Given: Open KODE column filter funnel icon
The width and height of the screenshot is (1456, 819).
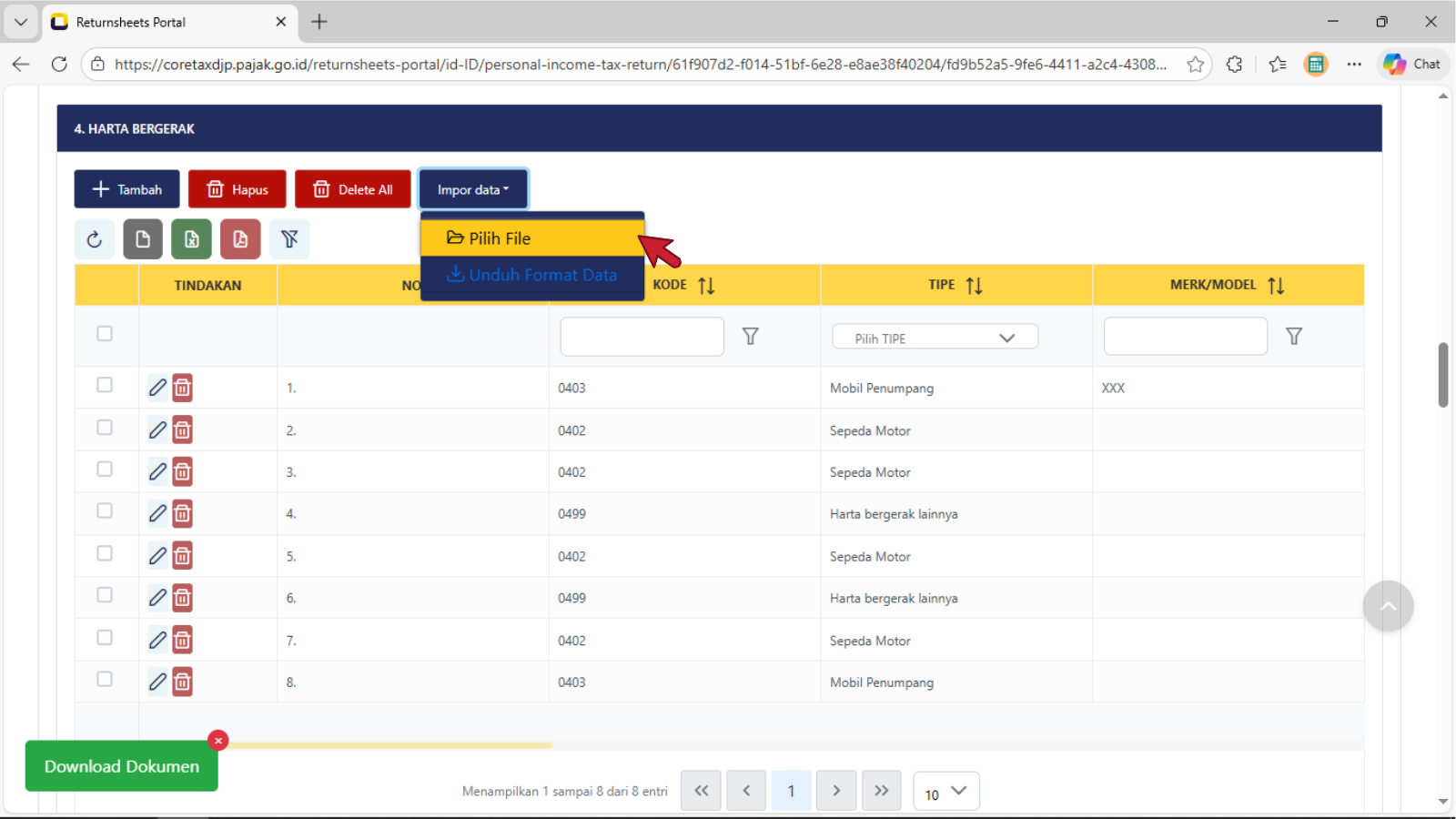Looking at the screenshot, I should coord(750,337).
